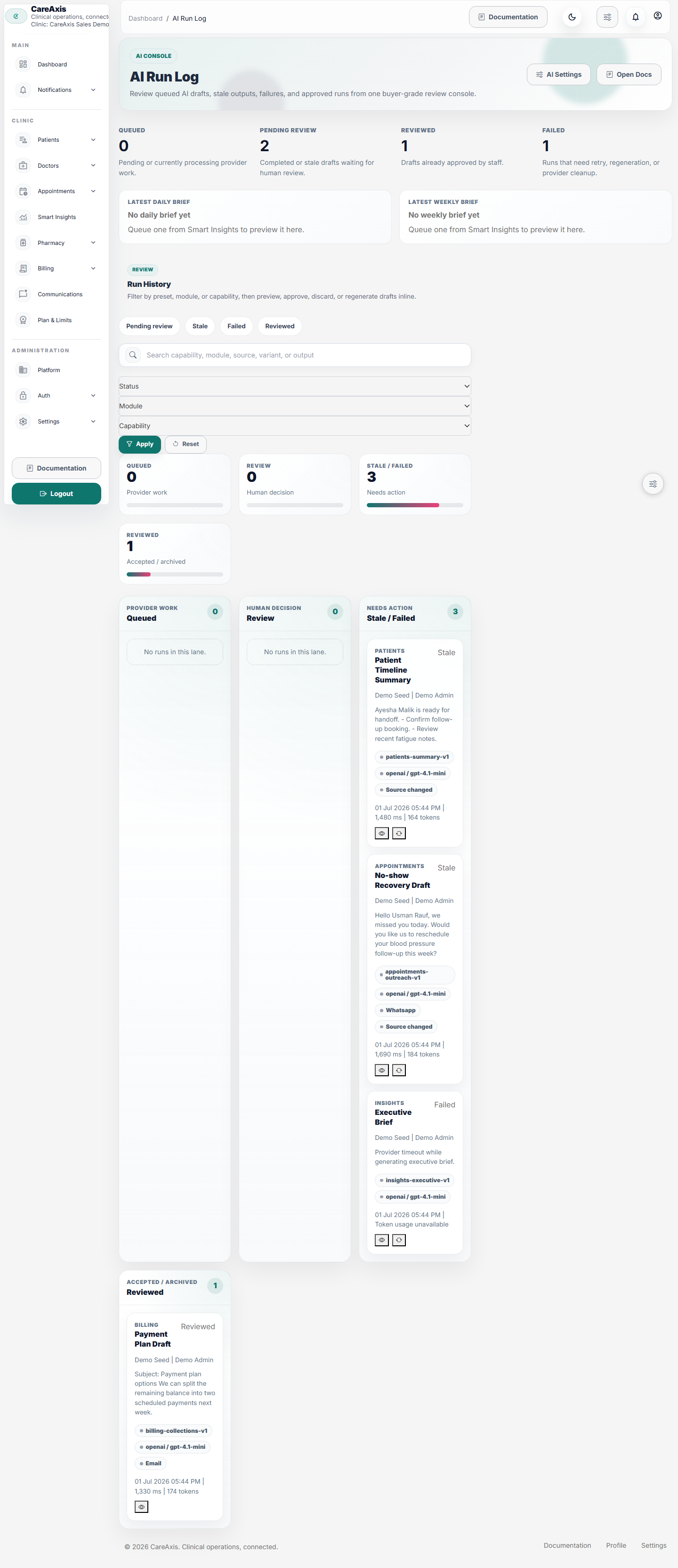The width and height of the screenshot is (678, 1568).
Task: Click the patients-summary-v1 tag
Action: coord(414,757)
